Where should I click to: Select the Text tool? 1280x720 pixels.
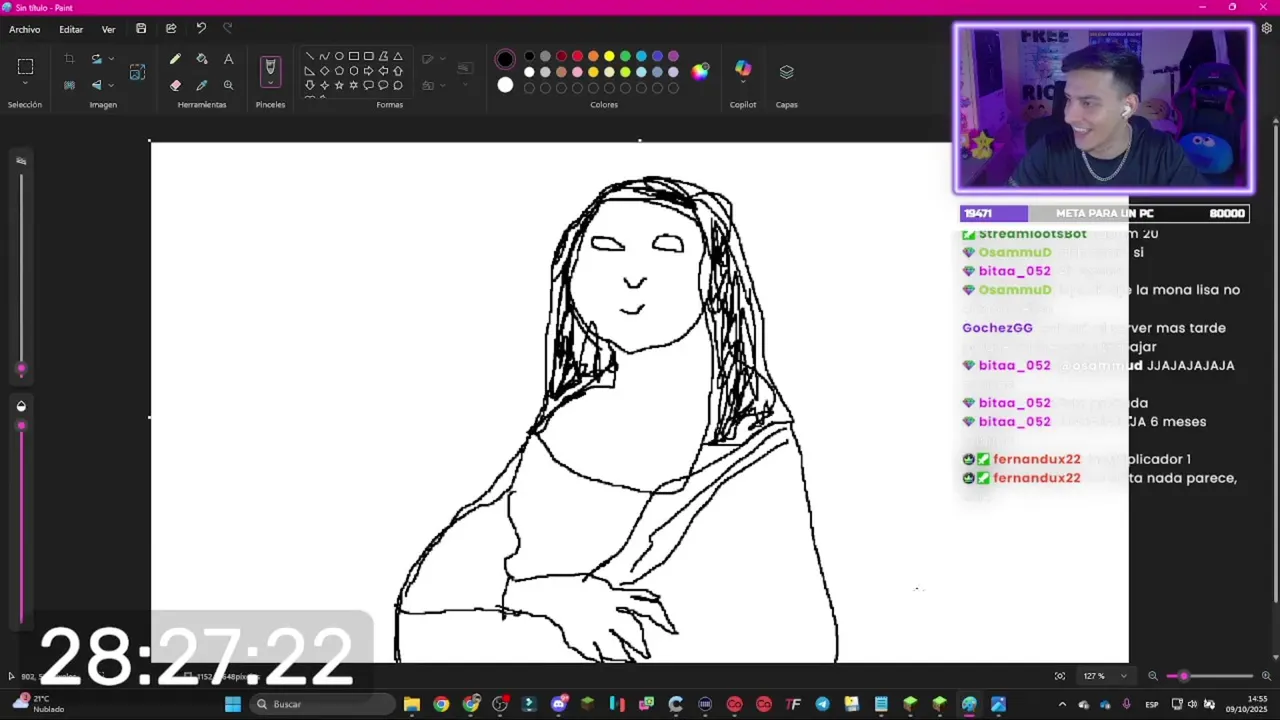click(x=228, y=59)
